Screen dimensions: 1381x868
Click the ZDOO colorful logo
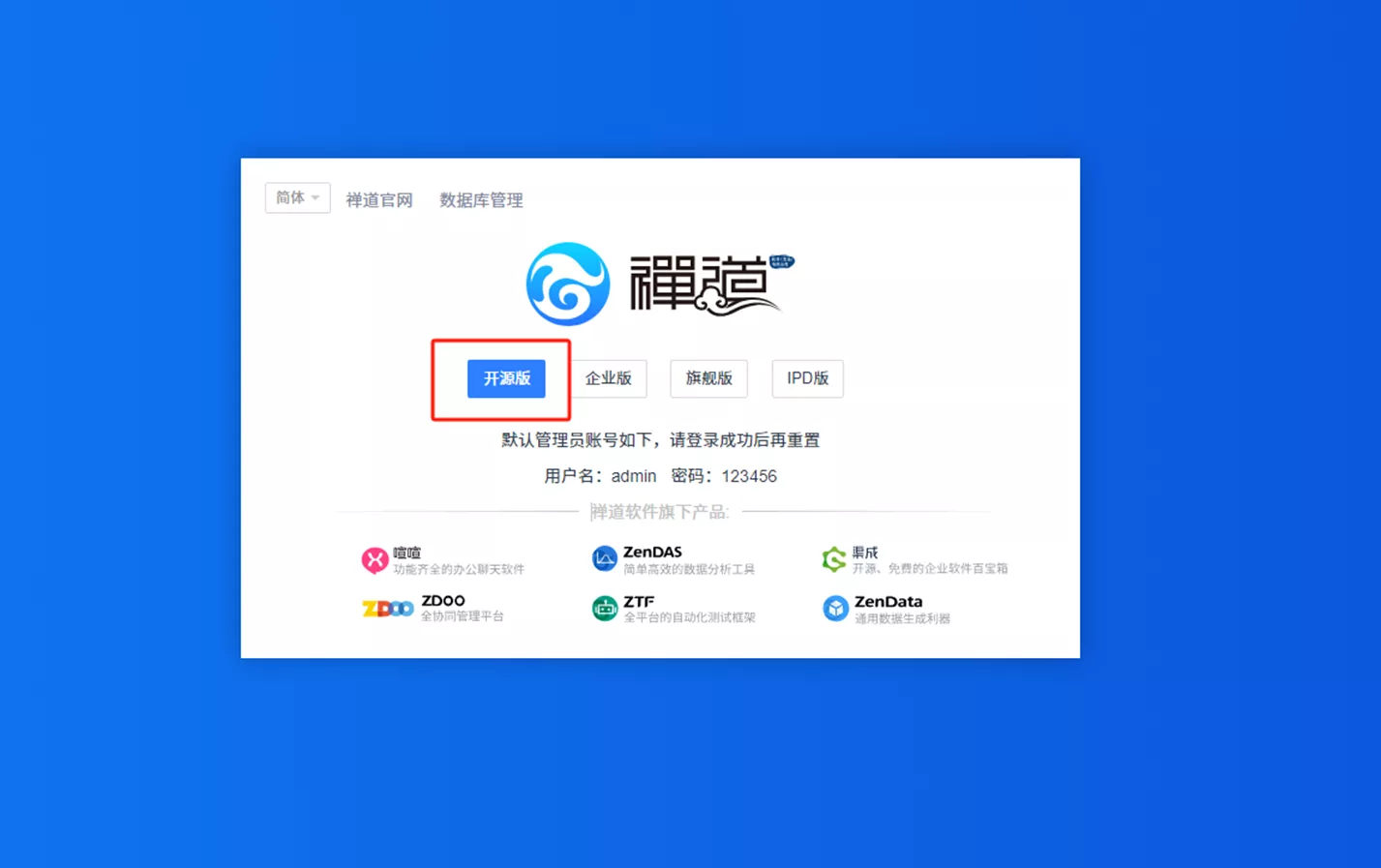pyautogui.click(x=388, y=609)
